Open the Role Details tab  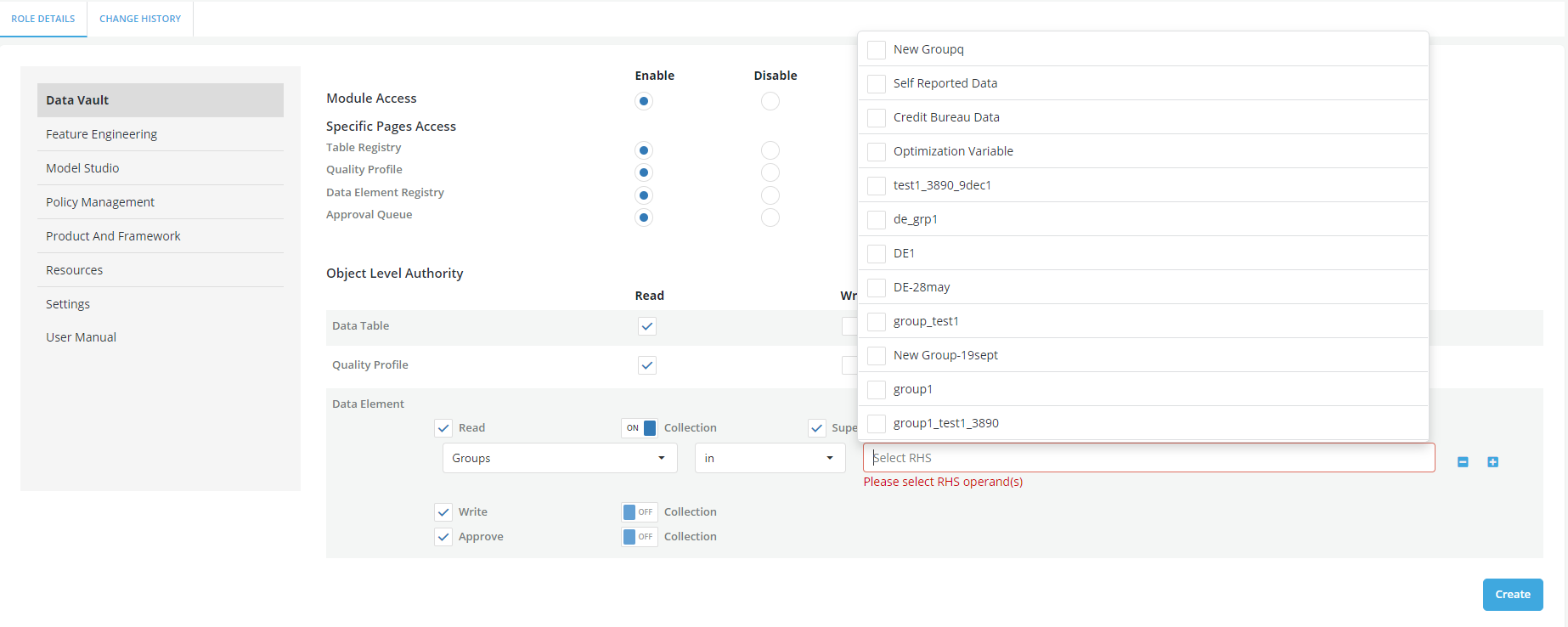[x=43, y=19]
